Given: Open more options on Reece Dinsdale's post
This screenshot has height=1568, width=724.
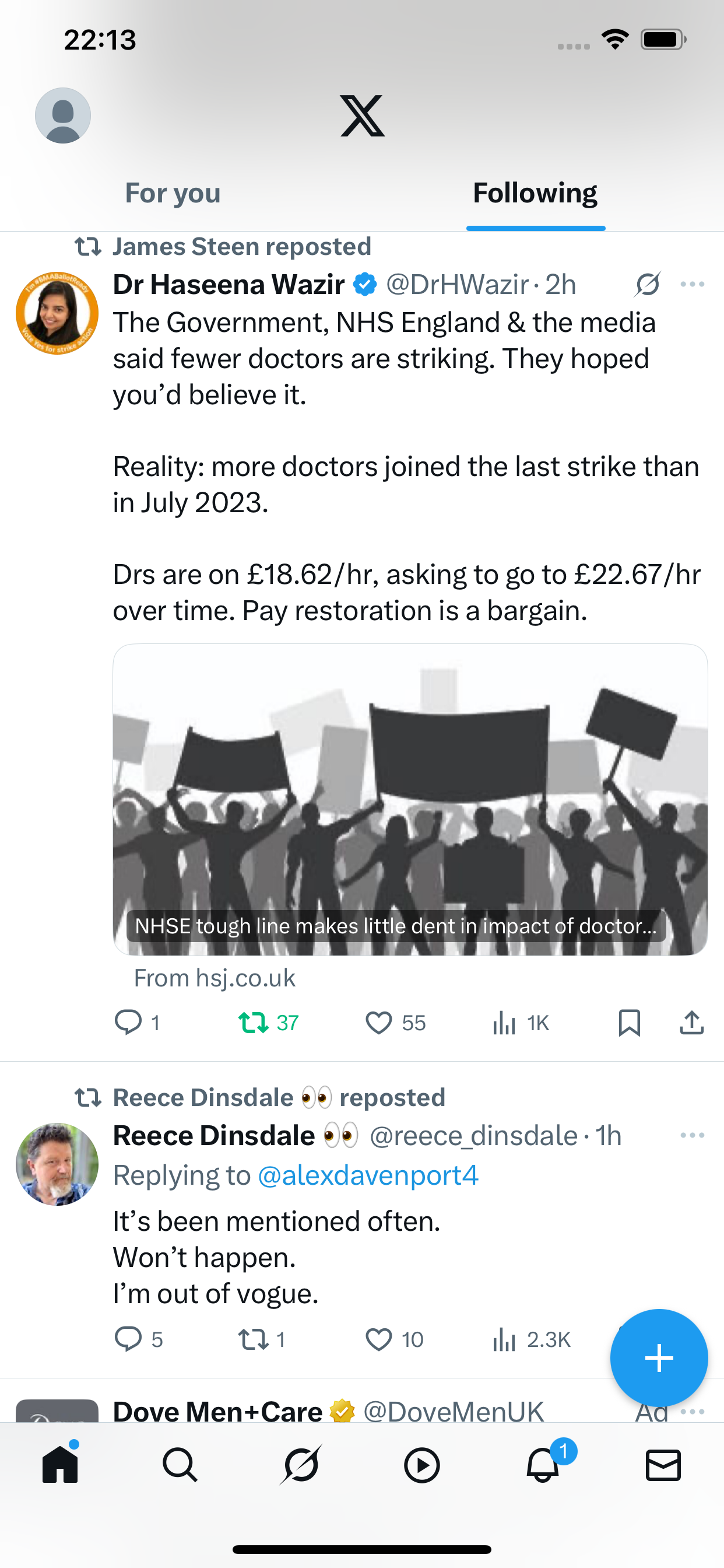Looking at the screenshot, I should (x=693, y=1135).
